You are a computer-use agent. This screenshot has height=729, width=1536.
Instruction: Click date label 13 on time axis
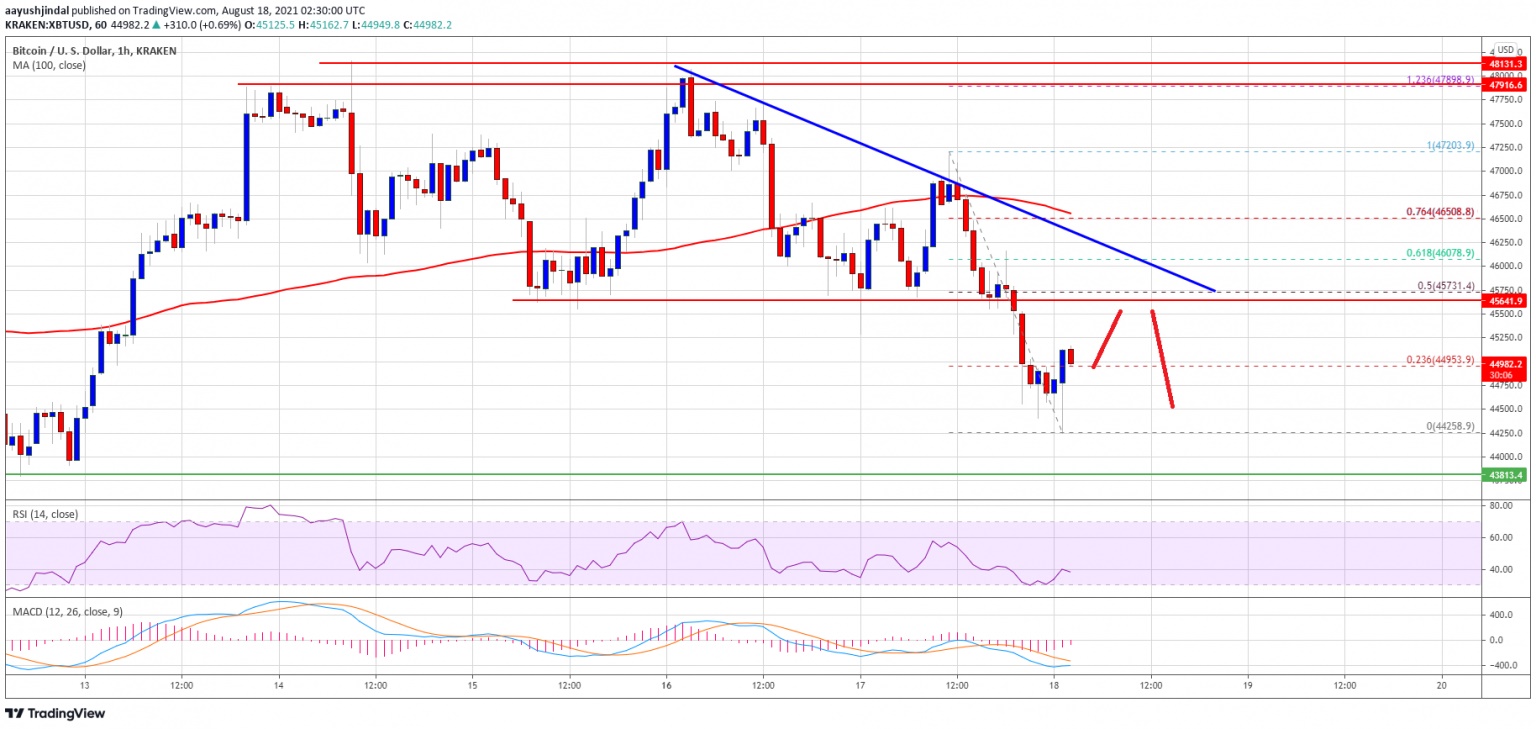coord(85,686)
